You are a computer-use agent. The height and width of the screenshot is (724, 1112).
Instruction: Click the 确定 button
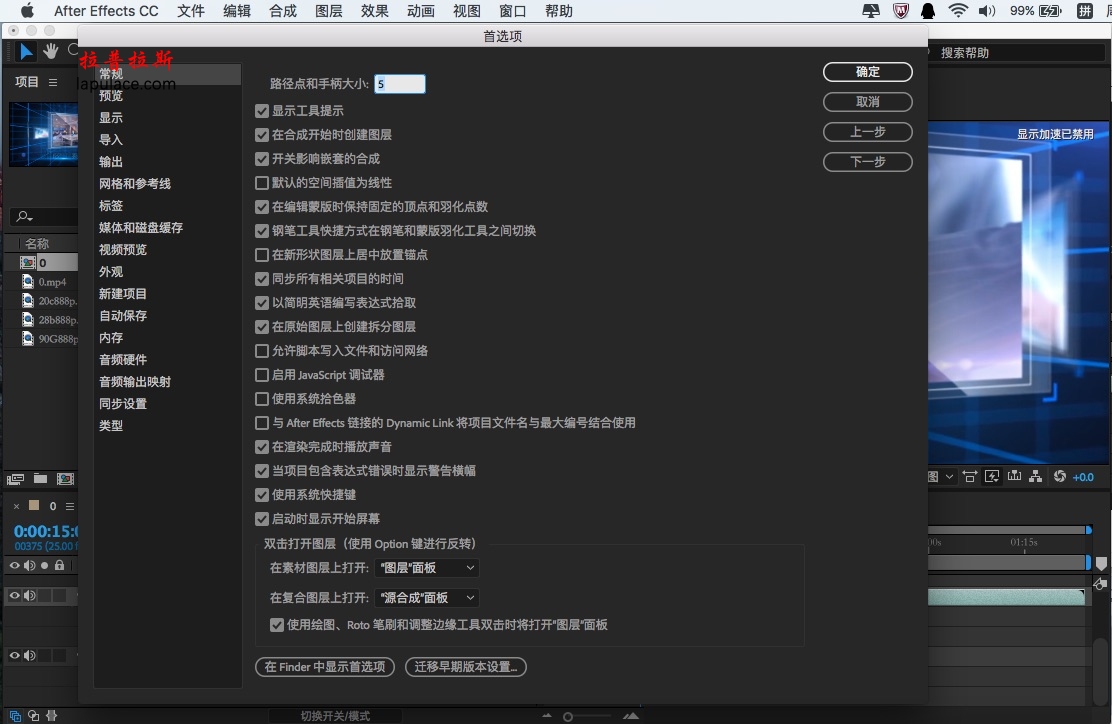[x=867, y=72]
